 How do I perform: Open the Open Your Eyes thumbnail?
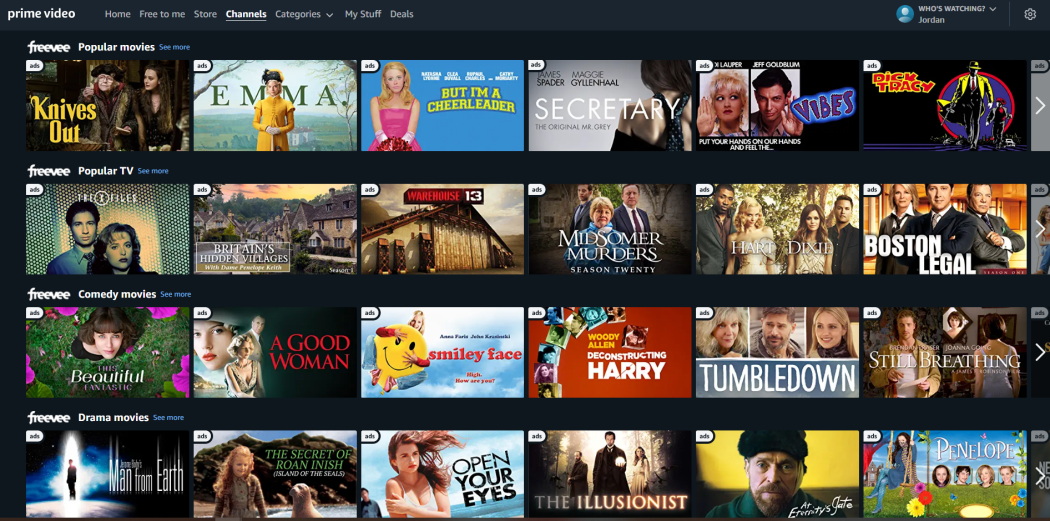click(443, 474)
